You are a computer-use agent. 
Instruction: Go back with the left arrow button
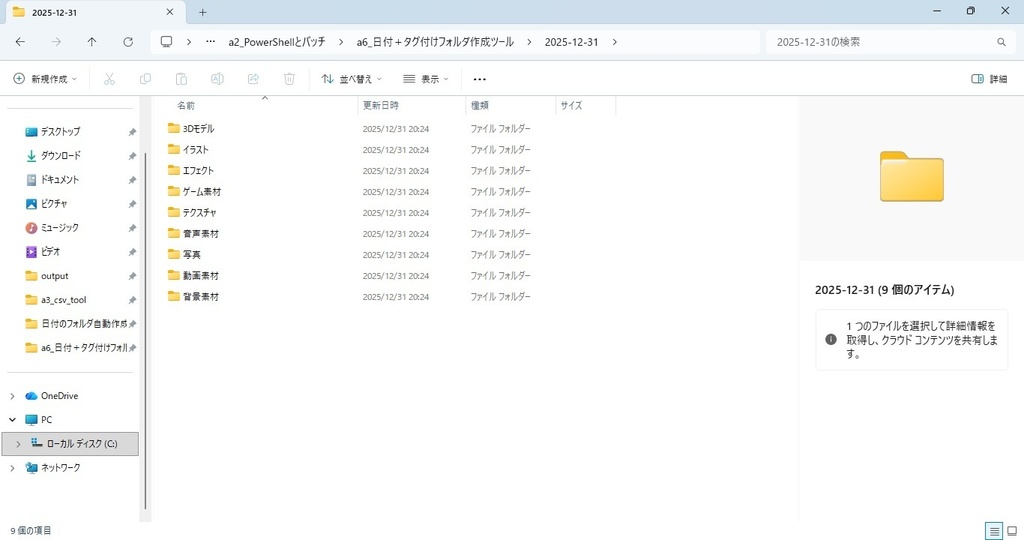tap(20, 42)
